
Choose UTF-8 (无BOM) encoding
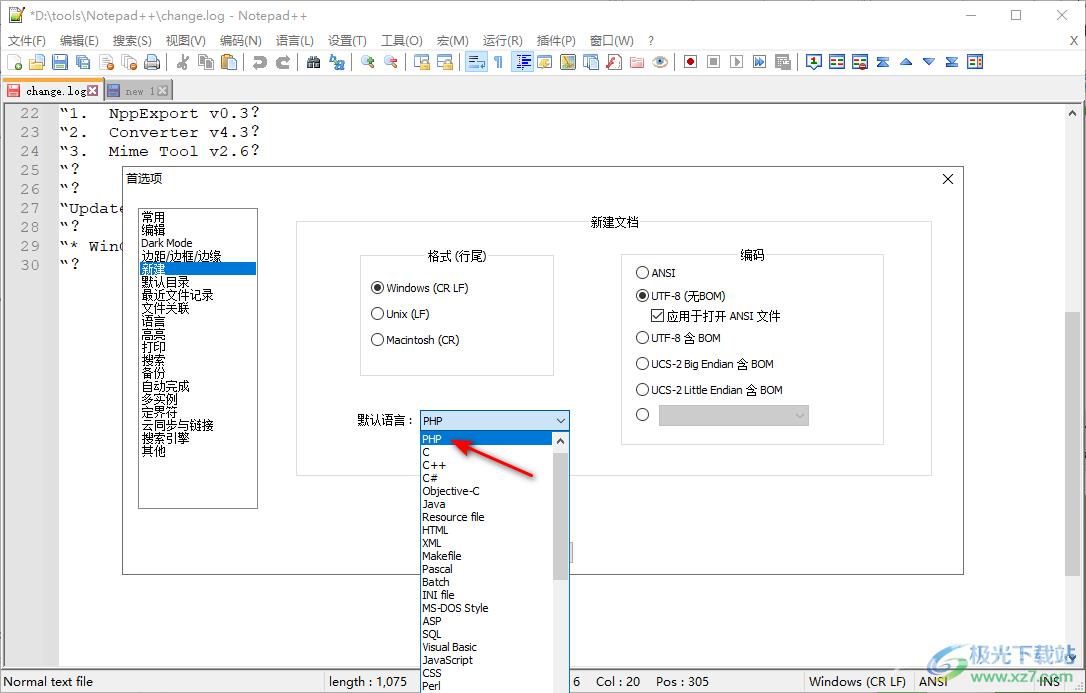(x=680, y=296)
